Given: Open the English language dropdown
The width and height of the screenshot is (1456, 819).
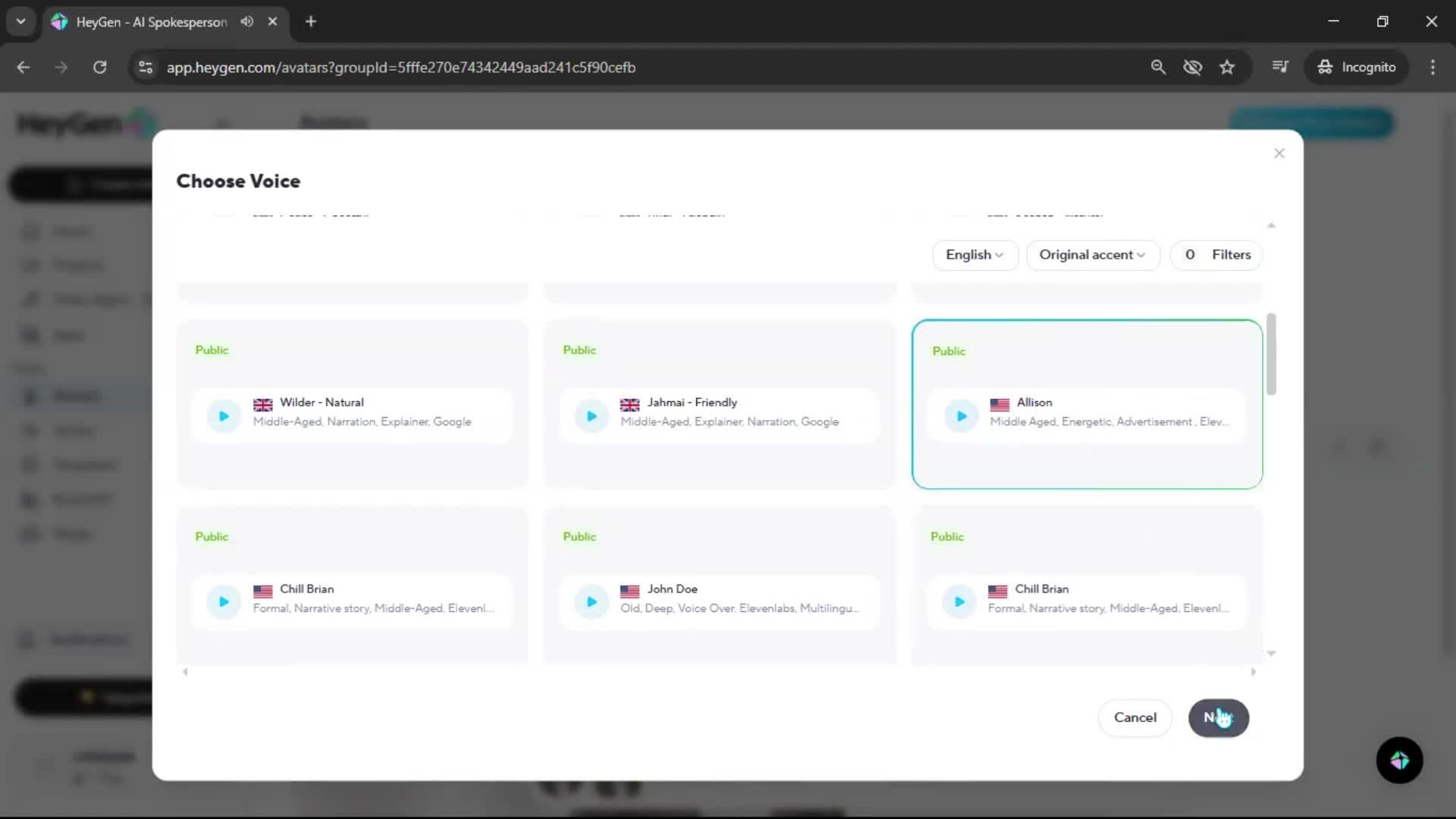Looking at the screenshot, I should [x=974, y=255].
